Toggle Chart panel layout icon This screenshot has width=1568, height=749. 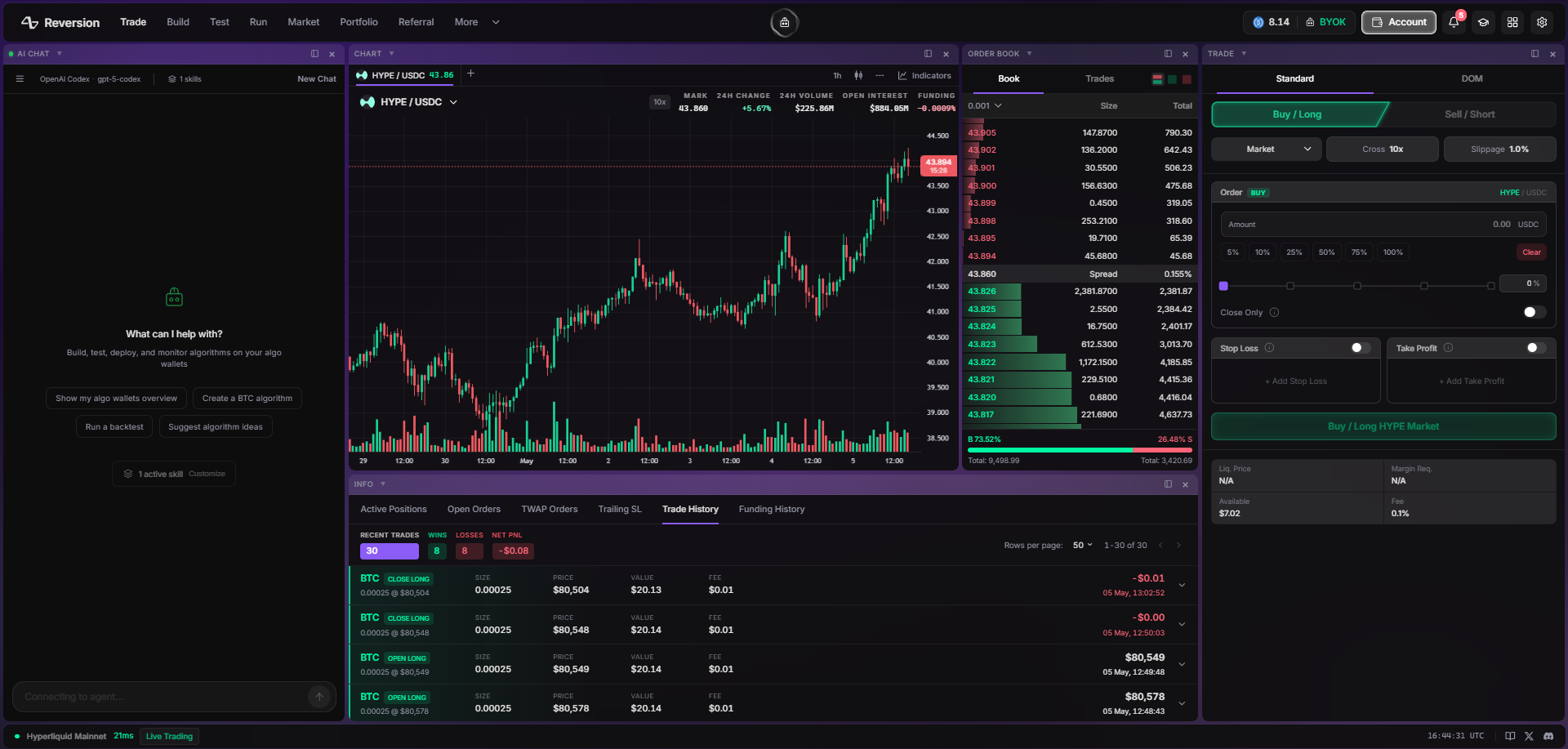pos(928,54)
